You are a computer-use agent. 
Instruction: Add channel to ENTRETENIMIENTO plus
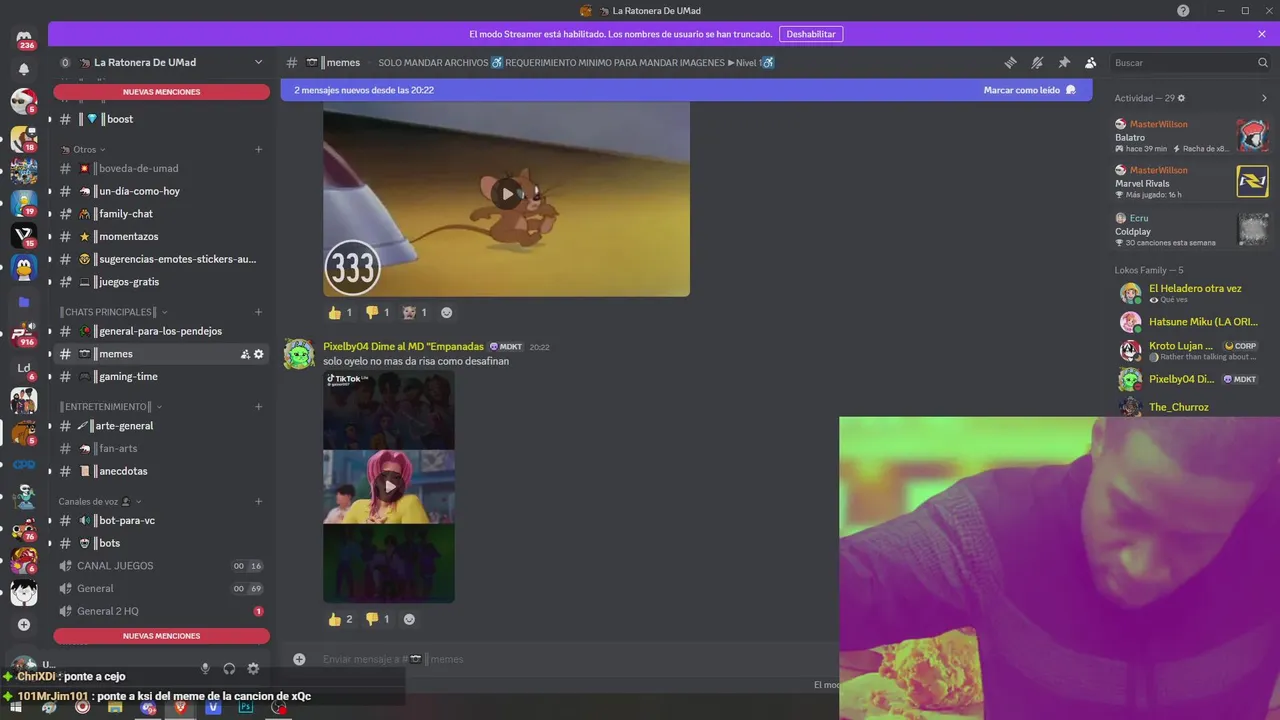[258, 407]
